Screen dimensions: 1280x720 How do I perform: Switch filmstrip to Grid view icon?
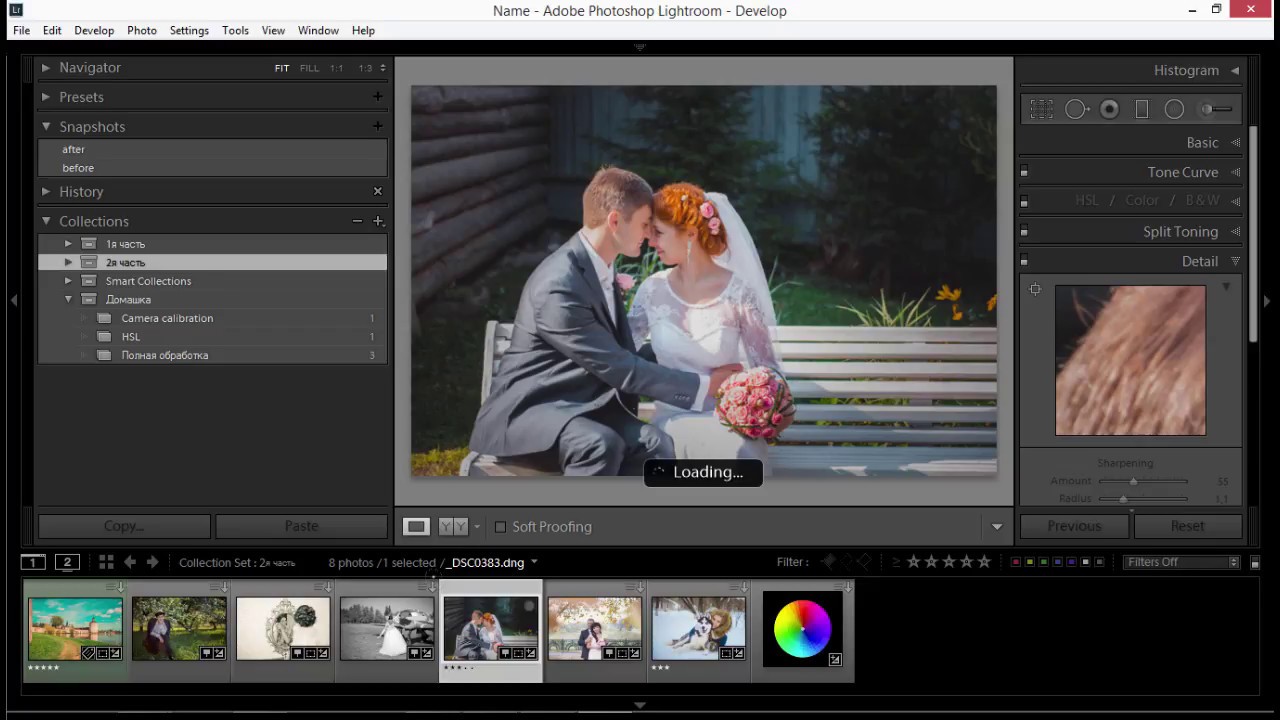106,562
